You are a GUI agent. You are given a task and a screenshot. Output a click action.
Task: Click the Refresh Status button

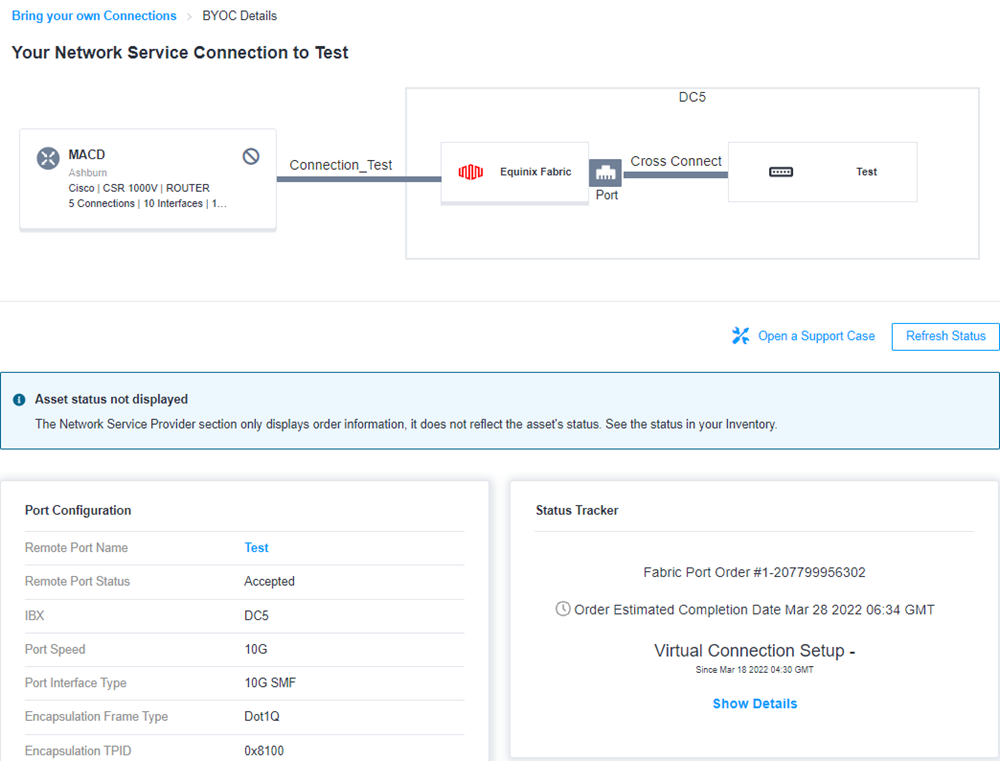point(946,336)
